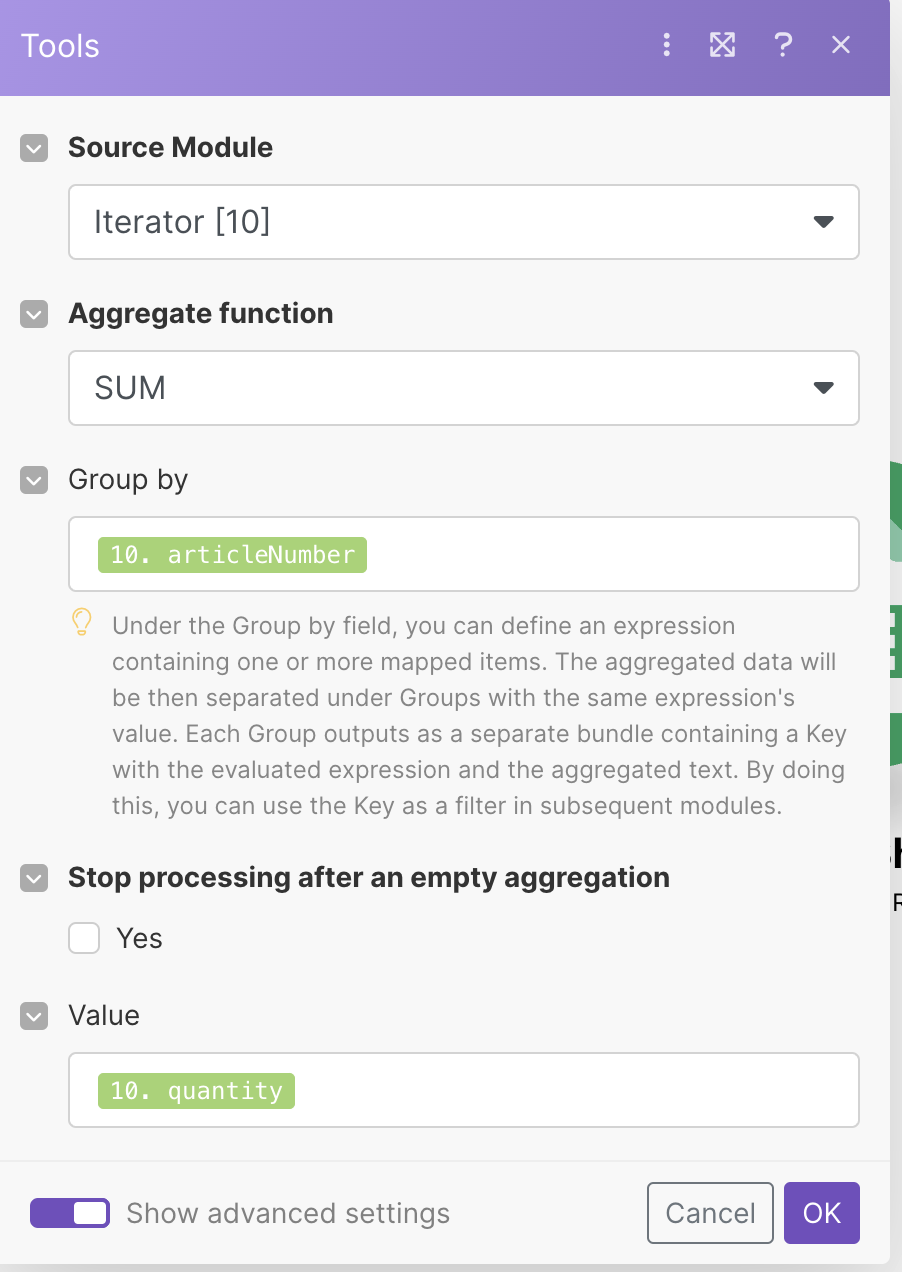Open the three-dot options menu in the Tools header

(x=666, y=45)
